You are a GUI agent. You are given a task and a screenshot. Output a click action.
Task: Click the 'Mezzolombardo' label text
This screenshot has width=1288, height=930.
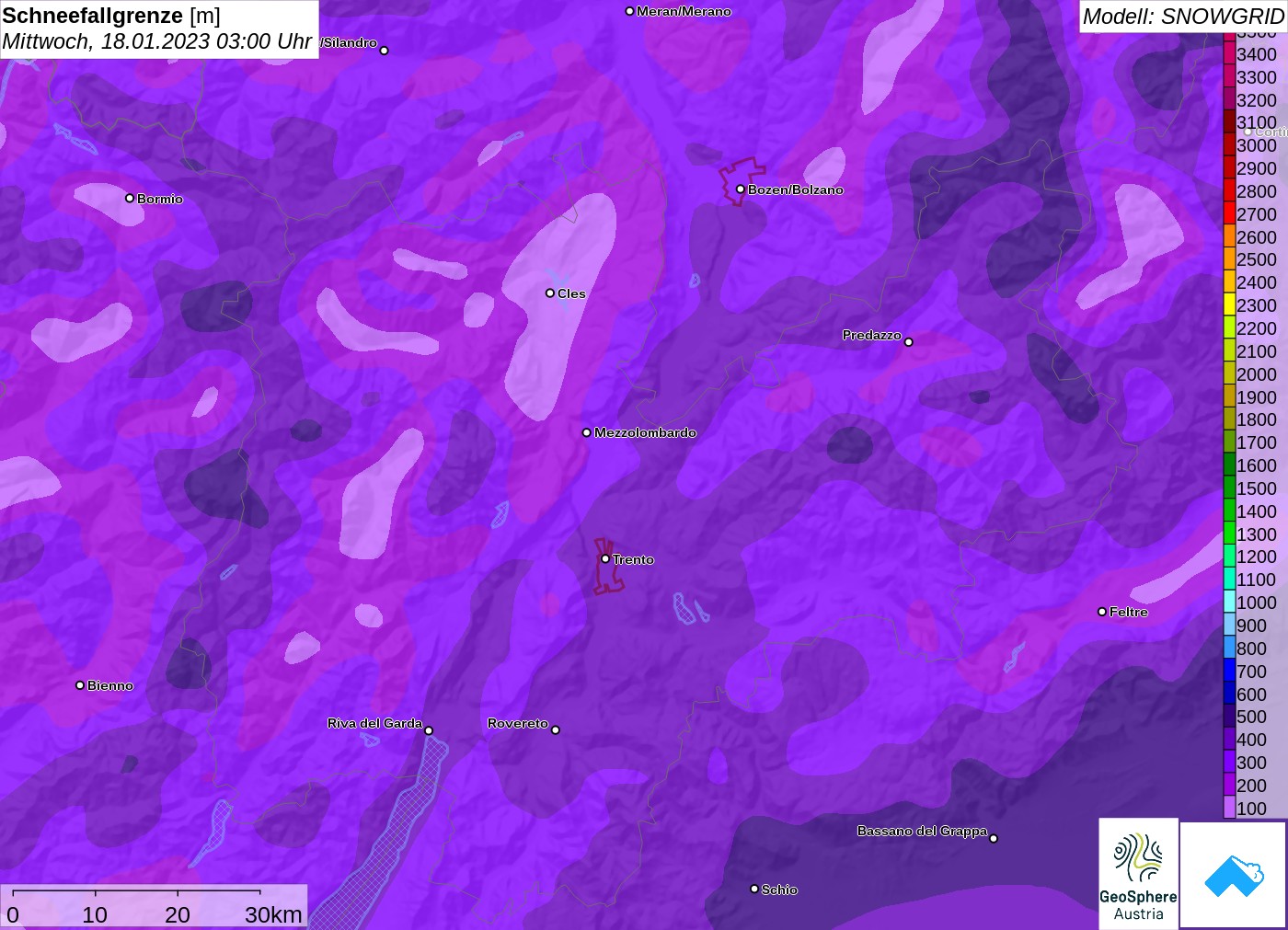tap(645, 432)
